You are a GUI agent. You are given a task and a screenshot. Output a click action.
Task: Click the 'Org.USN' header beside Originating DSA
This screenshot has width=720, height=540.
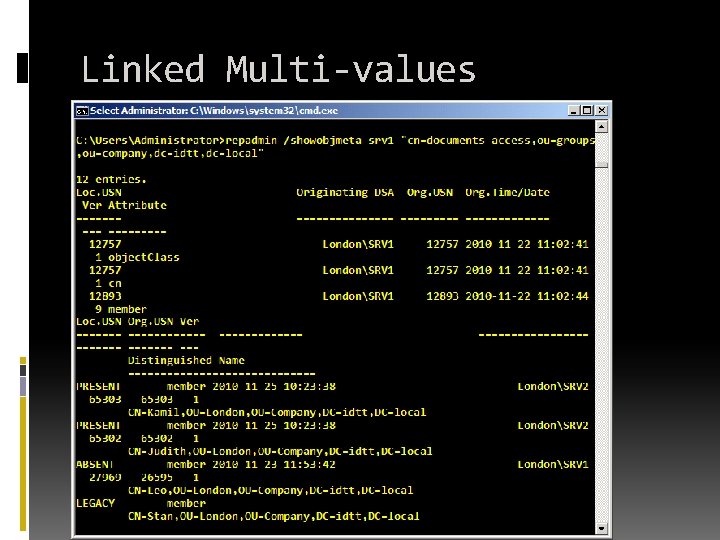click(430, 192)
